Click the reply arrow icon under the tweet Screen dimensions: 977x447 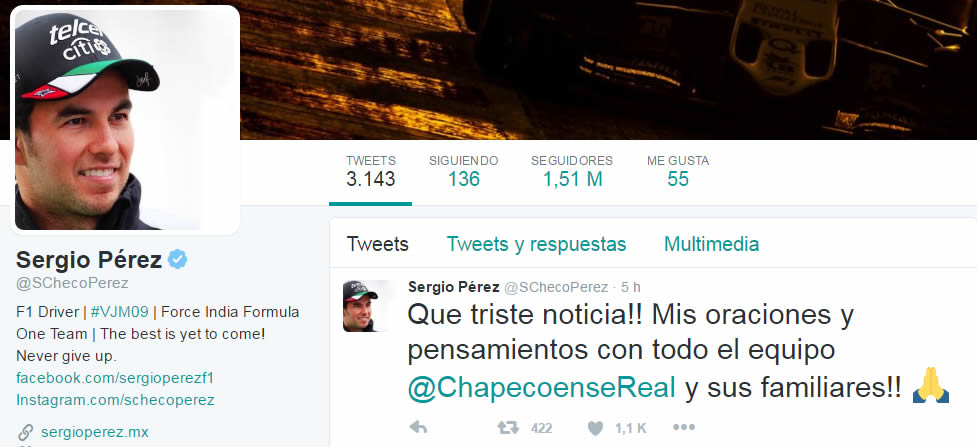click(x=417, y=428)
